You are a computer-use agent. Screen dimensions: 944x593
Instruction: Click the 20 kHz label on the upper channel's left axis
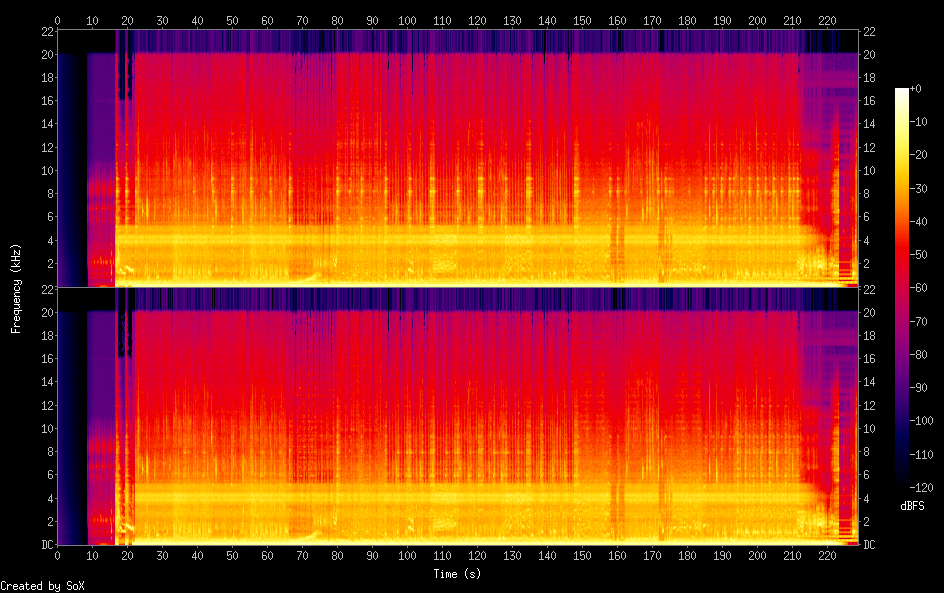tap(46, 55)
